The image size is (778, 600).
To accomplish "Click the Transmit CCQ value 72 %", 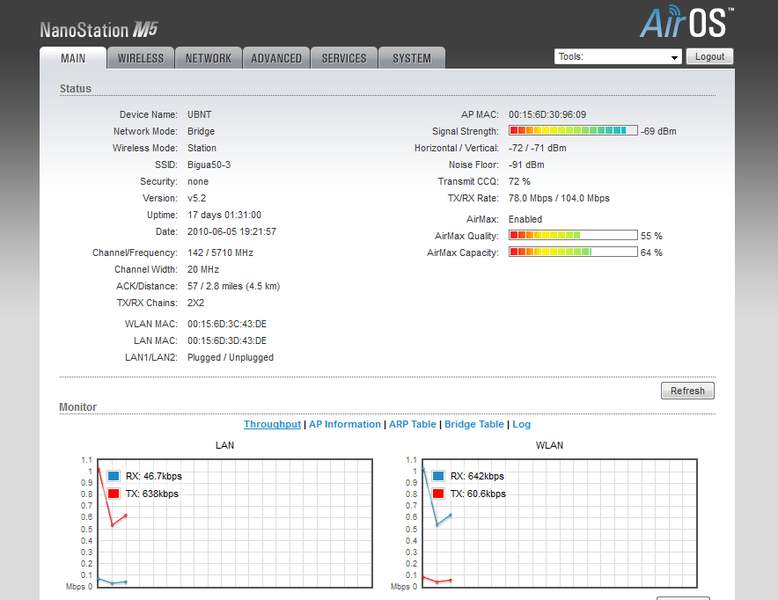I will [x=519, y=182].
